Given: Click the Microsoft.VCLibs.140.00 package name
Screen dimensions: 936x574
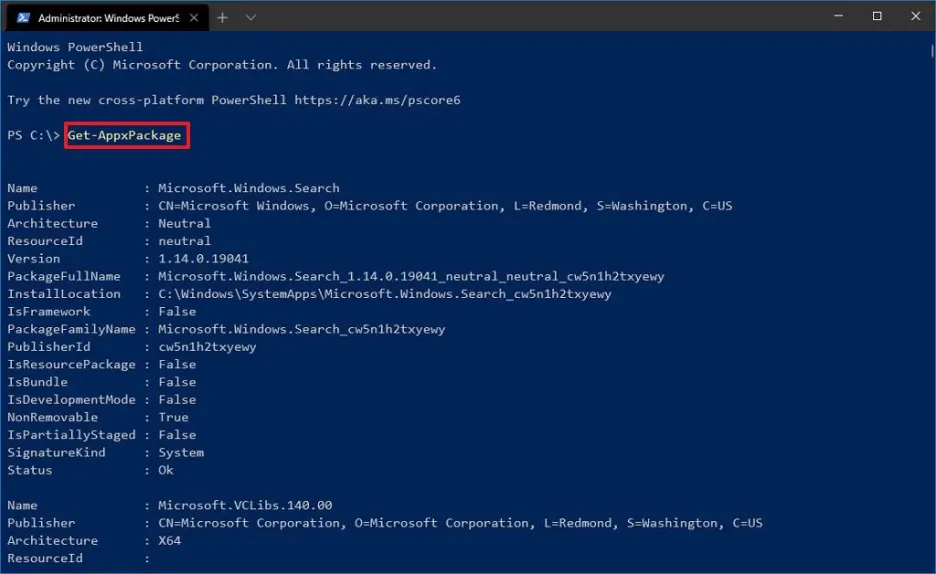Looking at the screenshot, I should (245, 505).
